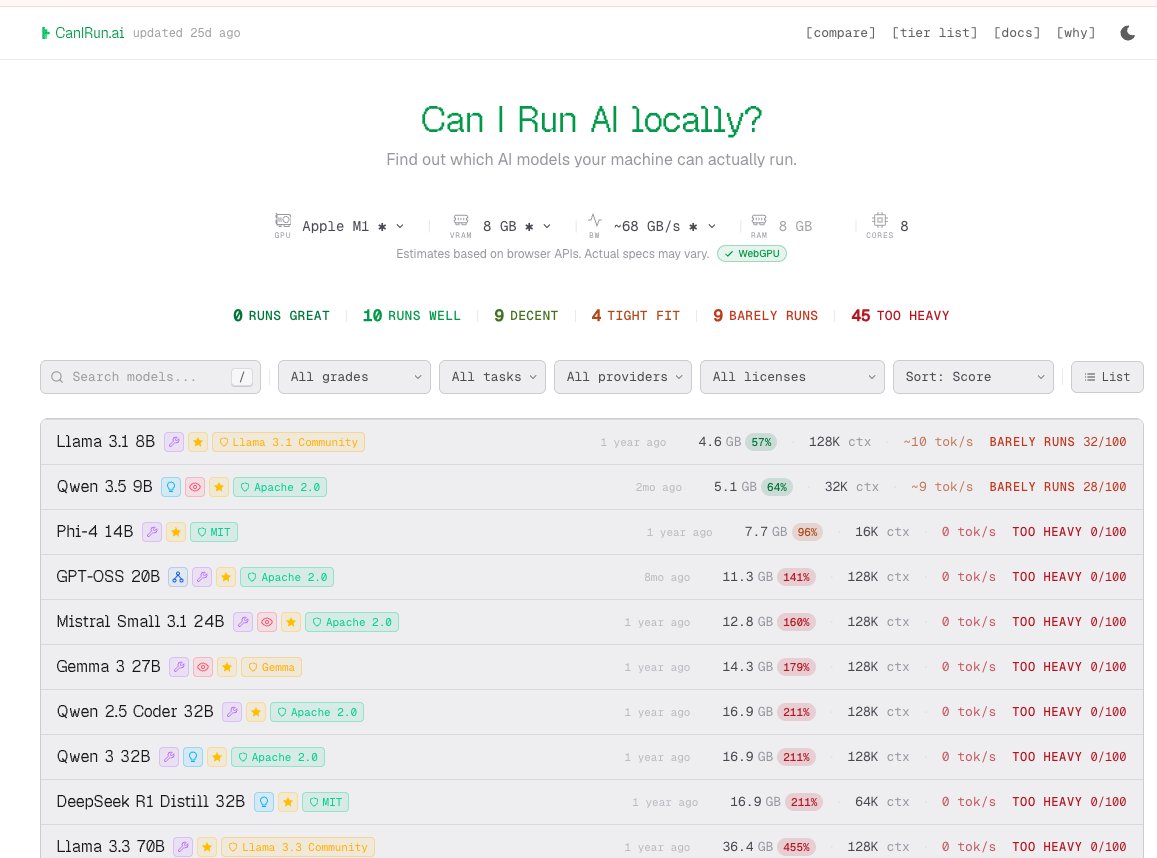Click the vision eye icon on Qwen 3.5 9B
The height and width of the screenshot is (858, 1157).
[x=195, y=487]
